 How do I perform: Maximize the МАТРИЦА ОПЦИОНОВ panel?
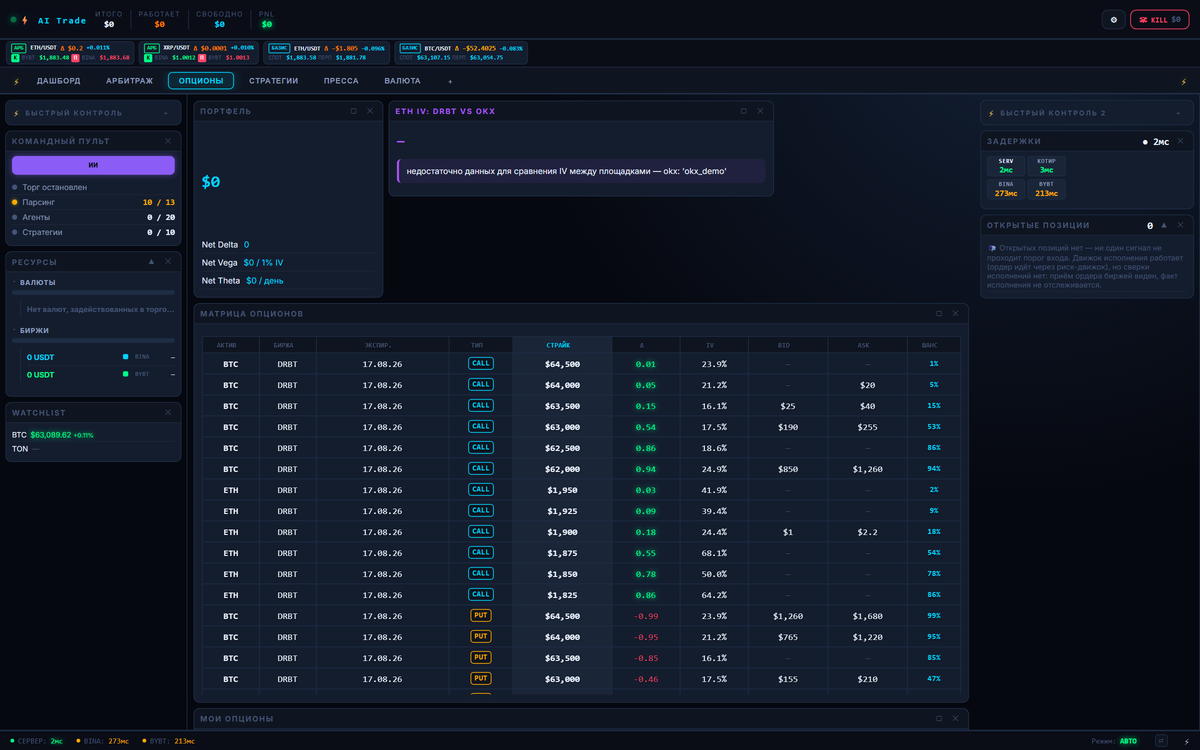(x=938, y=313)
